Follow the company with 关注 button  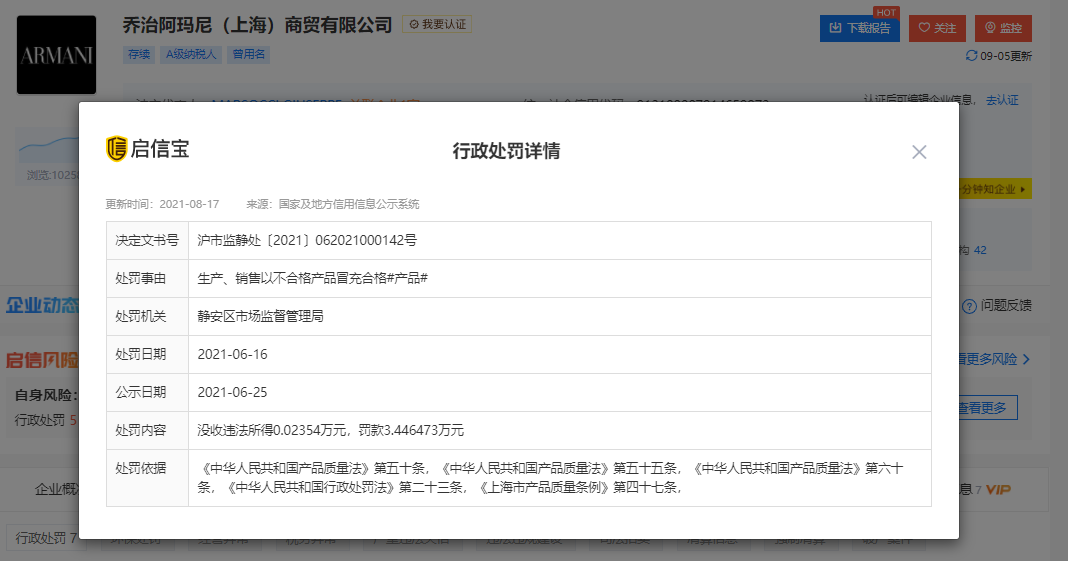pos(937,28)
